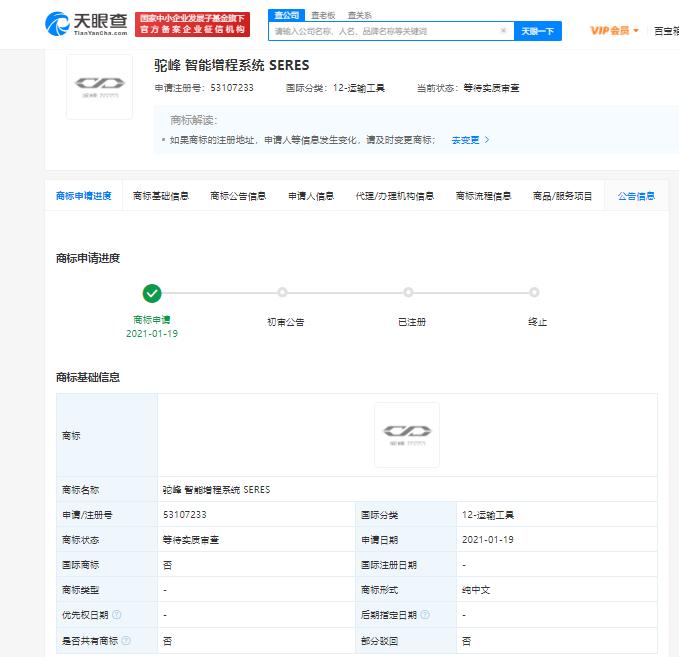This screenshot has height=657, width=679.
Task: Select header classification 12-运输工具
Action: [359, 88]
